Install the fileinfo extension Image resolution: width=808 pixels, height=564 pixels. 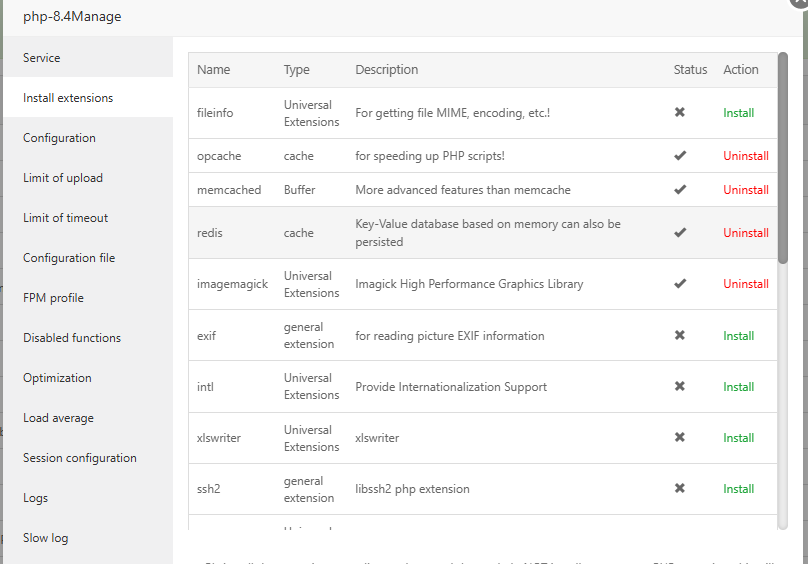739,113
